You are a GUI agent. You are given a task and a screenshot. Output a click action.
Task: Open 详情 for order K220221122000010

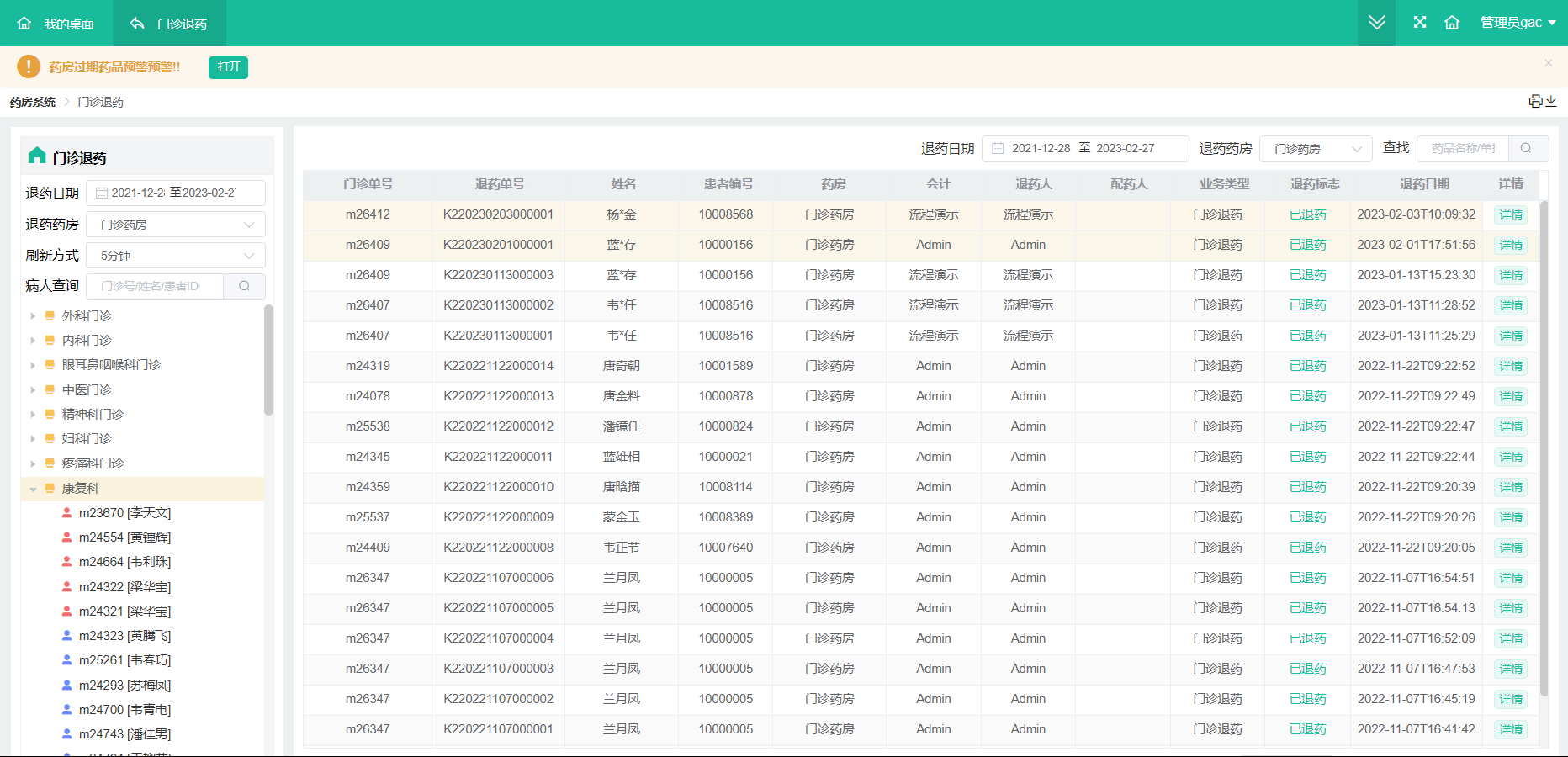point(1511,487)
